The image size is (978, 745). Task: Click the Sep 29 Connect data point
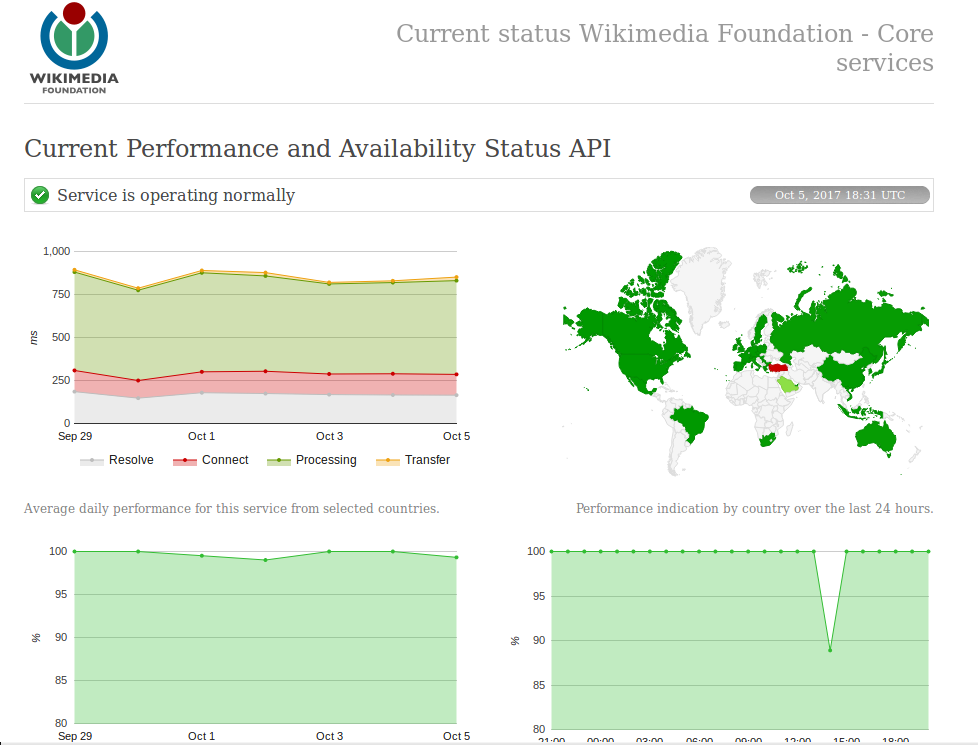74,370
